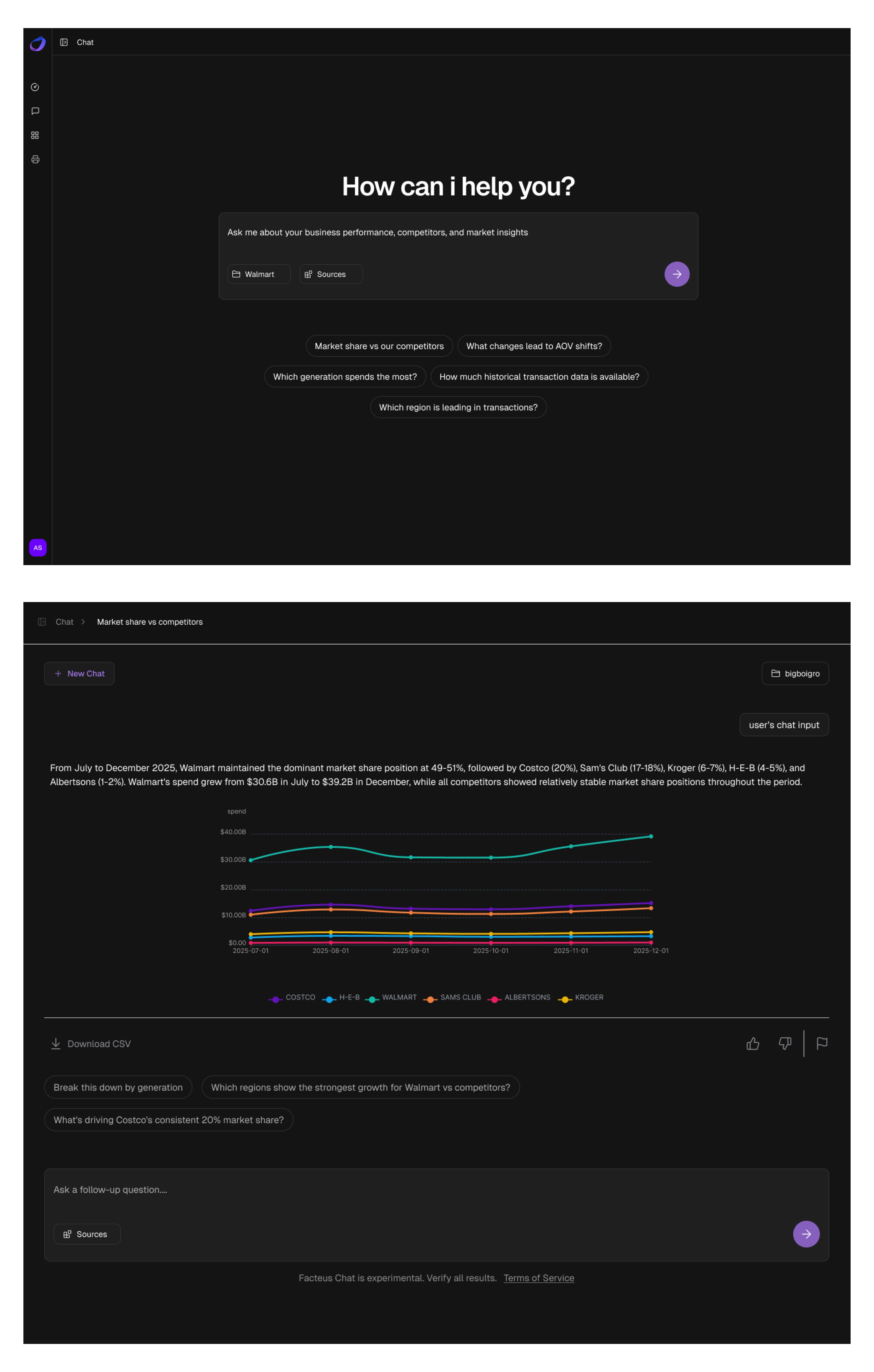Screen dimensions: 874x1372
Task: Click the AS user avatar
Action: 38,547
